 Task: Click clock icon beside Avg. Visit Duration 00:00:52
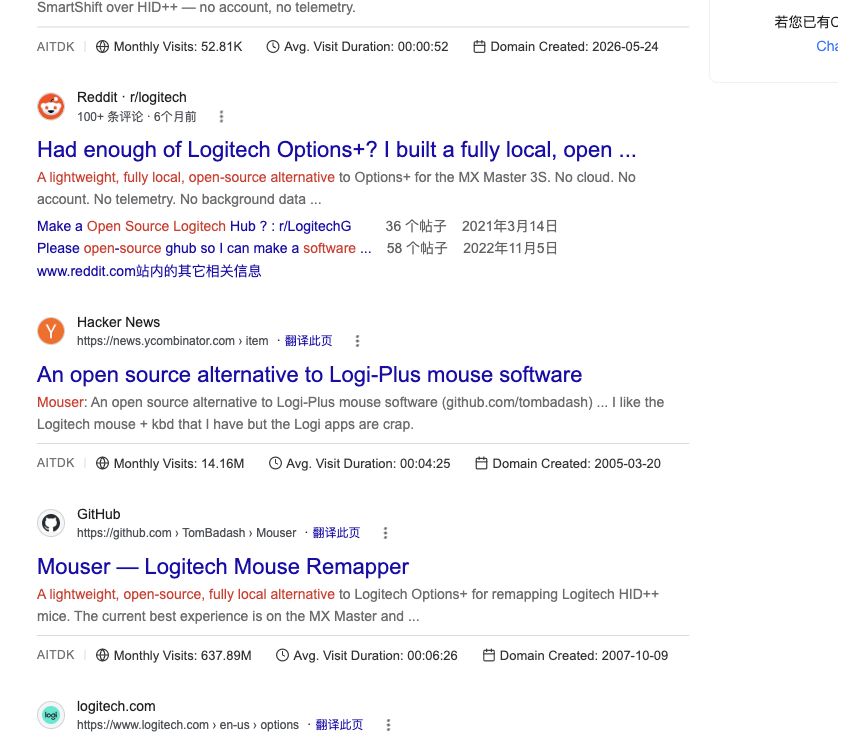point(273,47)
